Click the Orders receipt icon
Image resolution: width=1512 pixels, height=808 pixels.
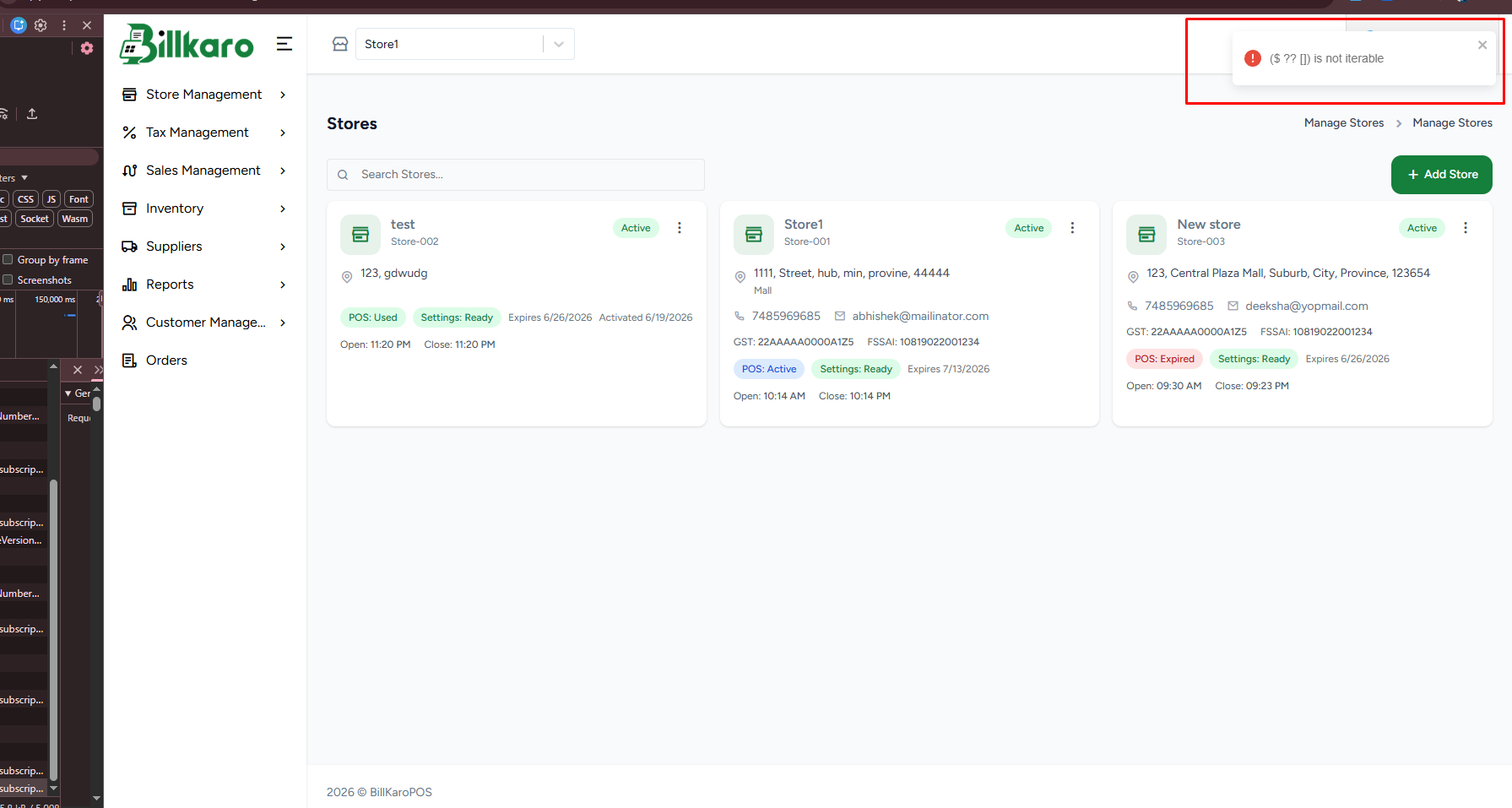pos(129,361)
